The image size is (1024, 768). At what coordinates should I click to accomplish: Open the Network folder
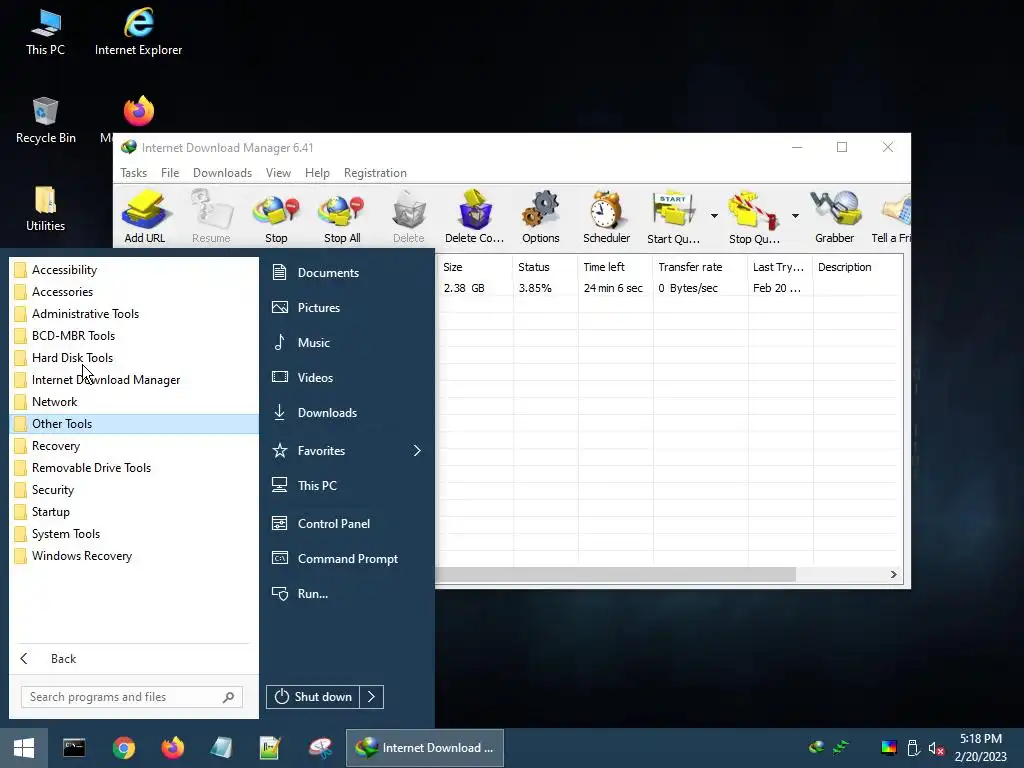(x=135, y=402)
